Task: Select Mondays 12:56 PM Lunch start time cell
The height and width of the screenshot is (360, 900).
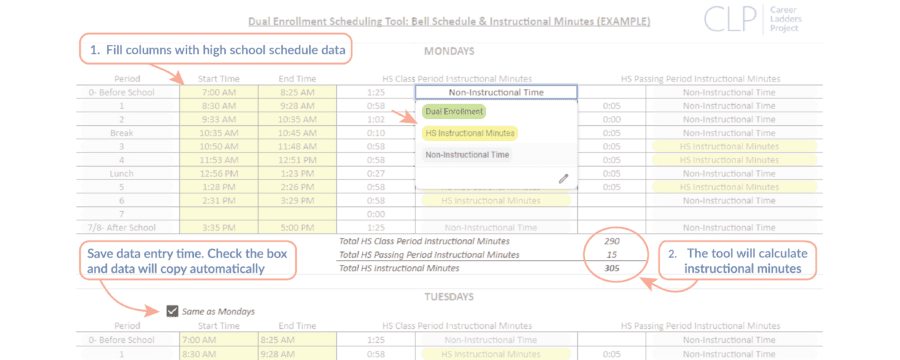Action: coord(219,173)
